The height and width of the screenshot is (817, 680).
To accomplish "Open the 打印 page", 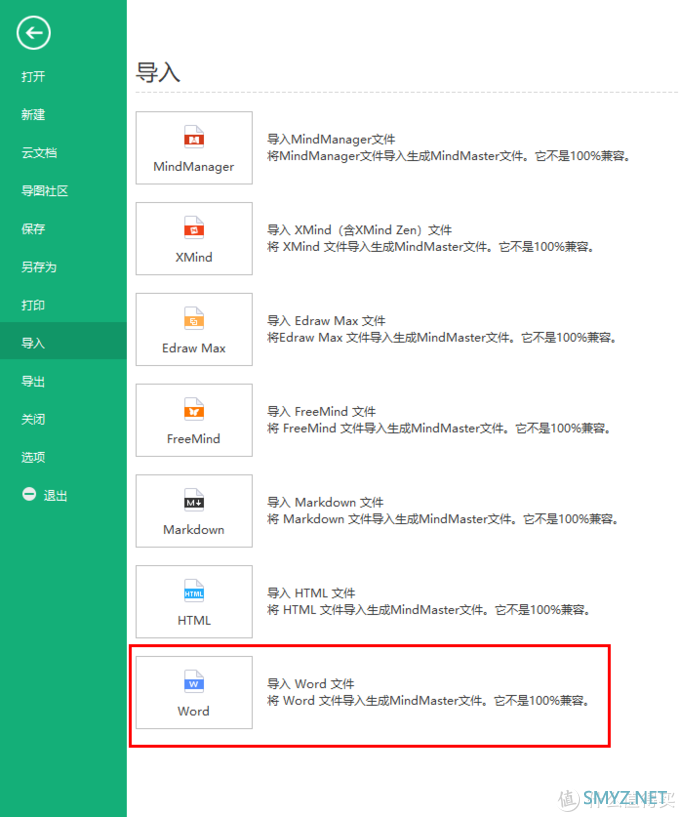I will click(x=33, y=305).
